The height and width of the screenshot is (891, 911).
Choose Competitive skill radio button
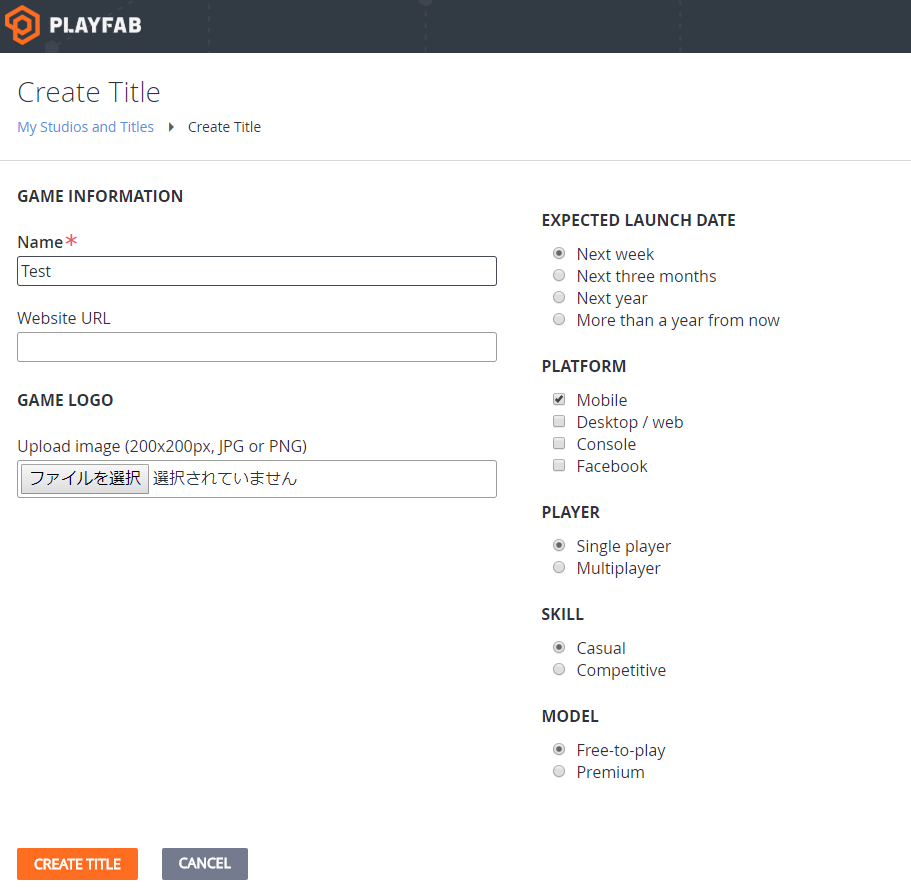pos(559,670)
